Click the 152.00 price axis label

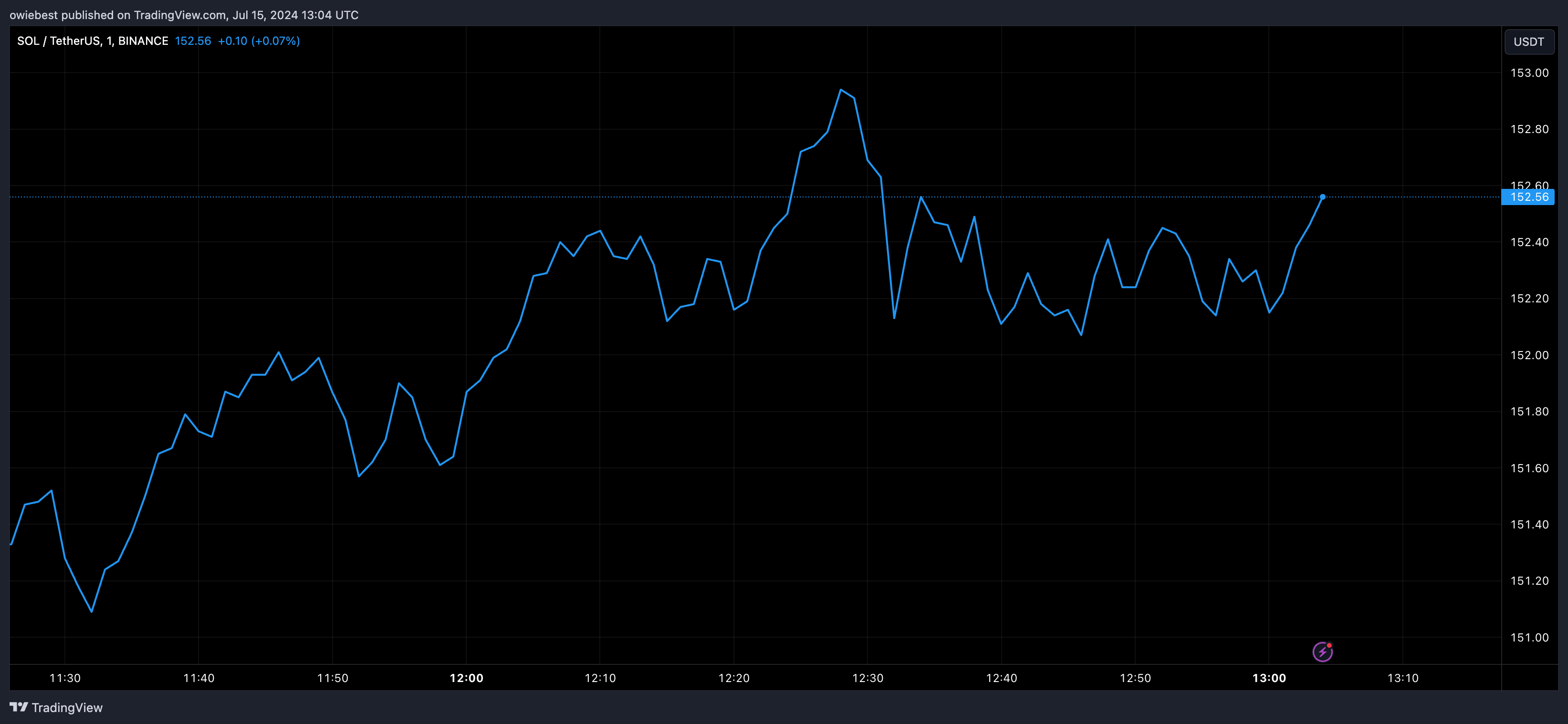point(1529,355)
